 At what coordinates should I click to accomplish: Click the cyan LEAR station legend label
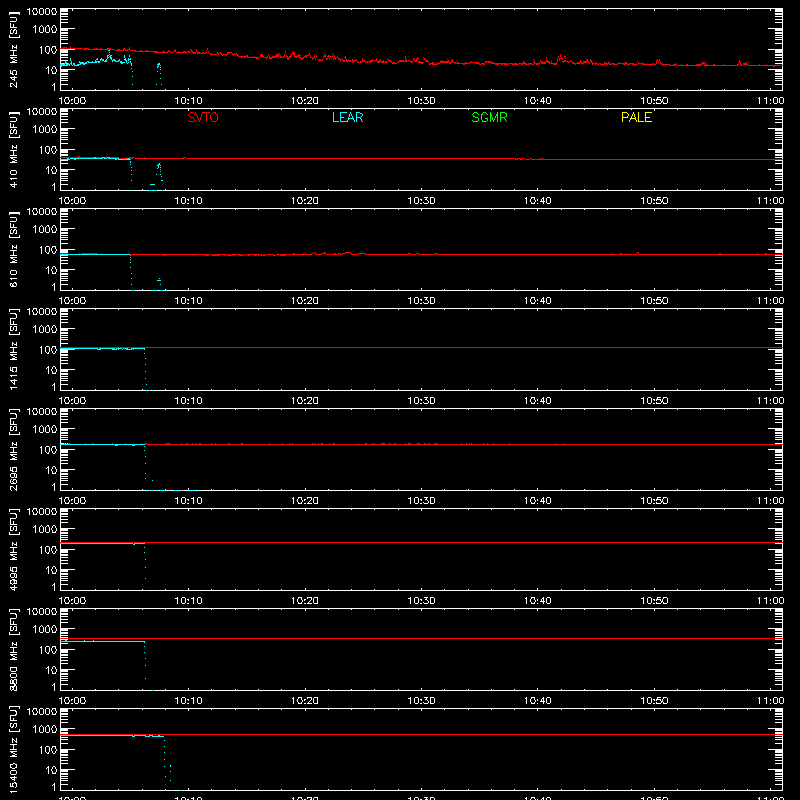(347, 117)
